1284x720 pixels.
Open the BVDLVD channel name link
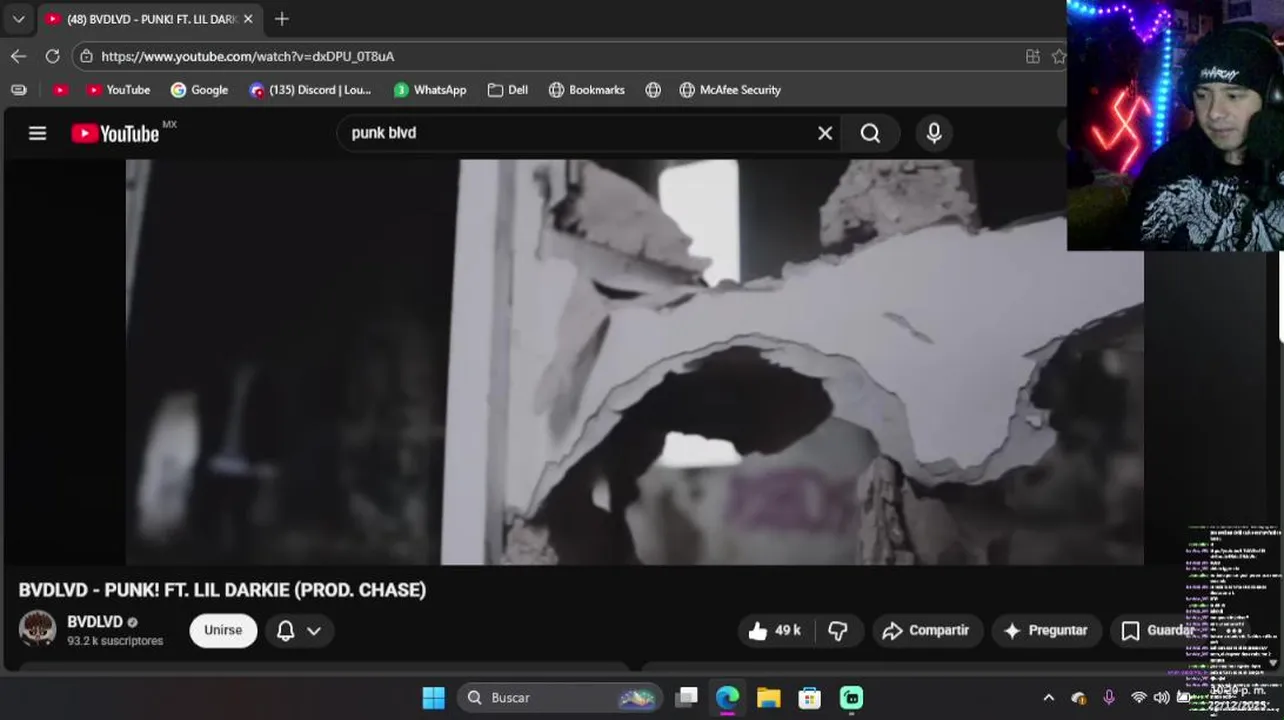click(x=95, y=622)
